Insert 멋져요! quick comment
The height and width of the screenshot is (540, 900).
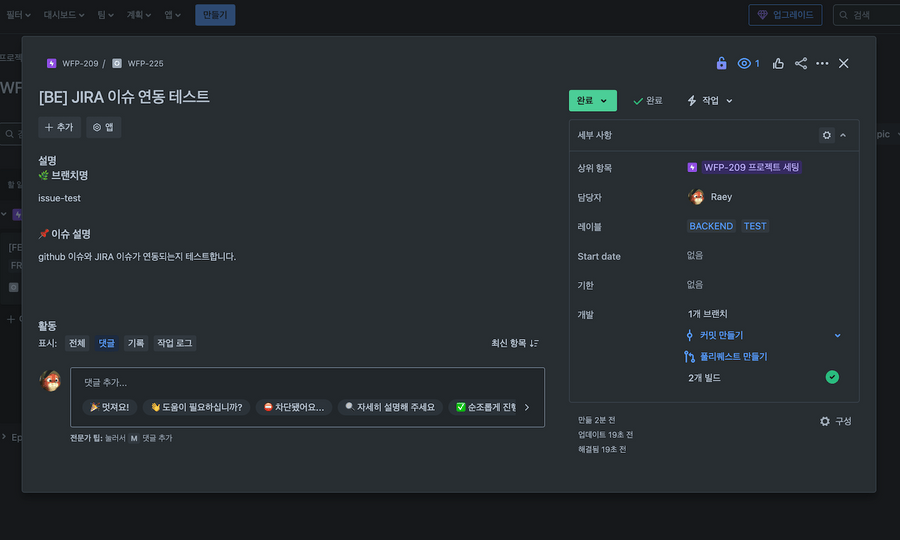(110, 407)
